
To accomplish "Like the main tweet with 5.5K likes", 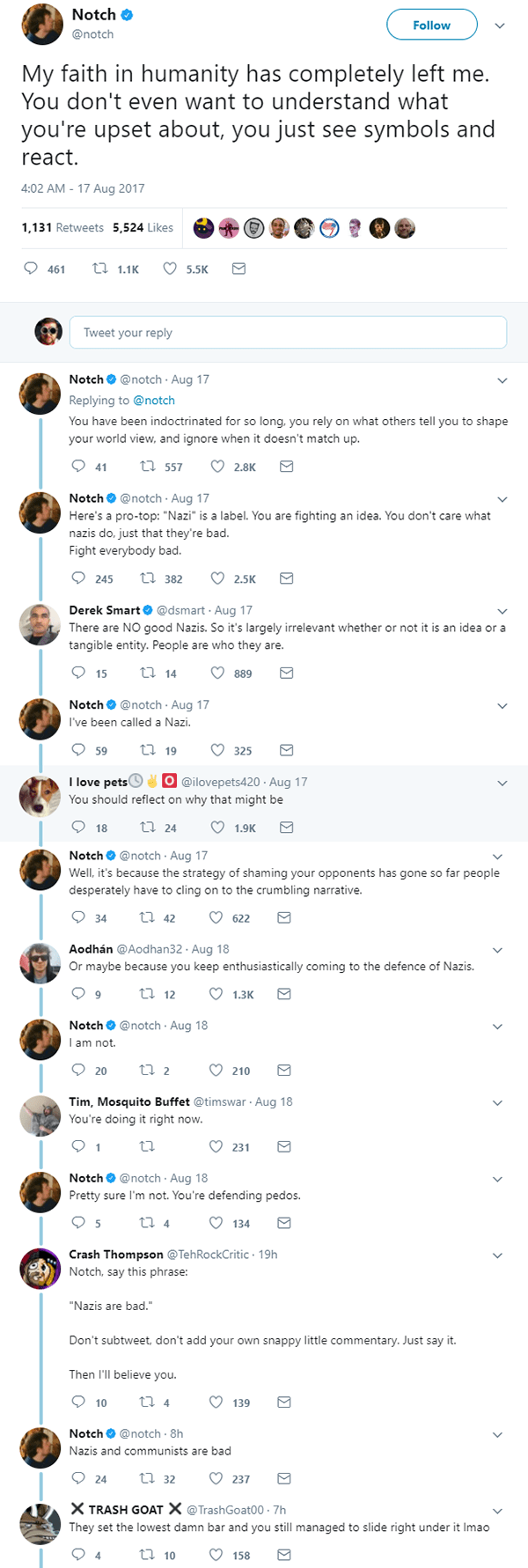I will tap(170, 269).
